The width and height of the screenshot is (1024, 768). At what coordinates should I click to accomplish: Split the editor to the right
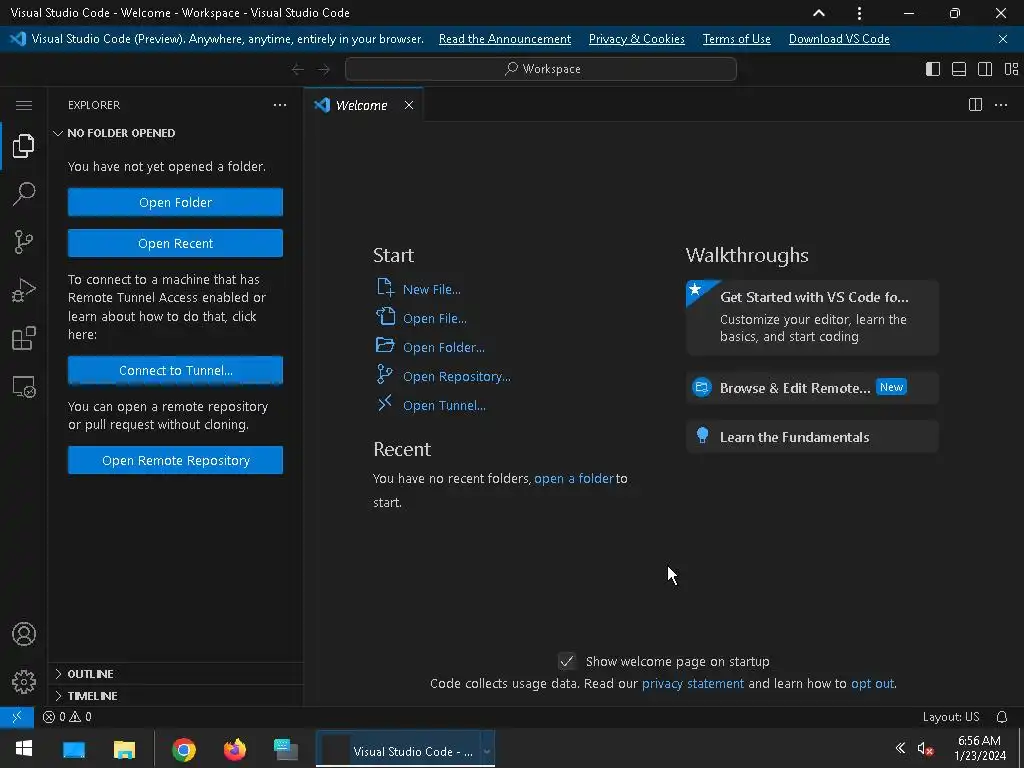(x=975, y=105)
